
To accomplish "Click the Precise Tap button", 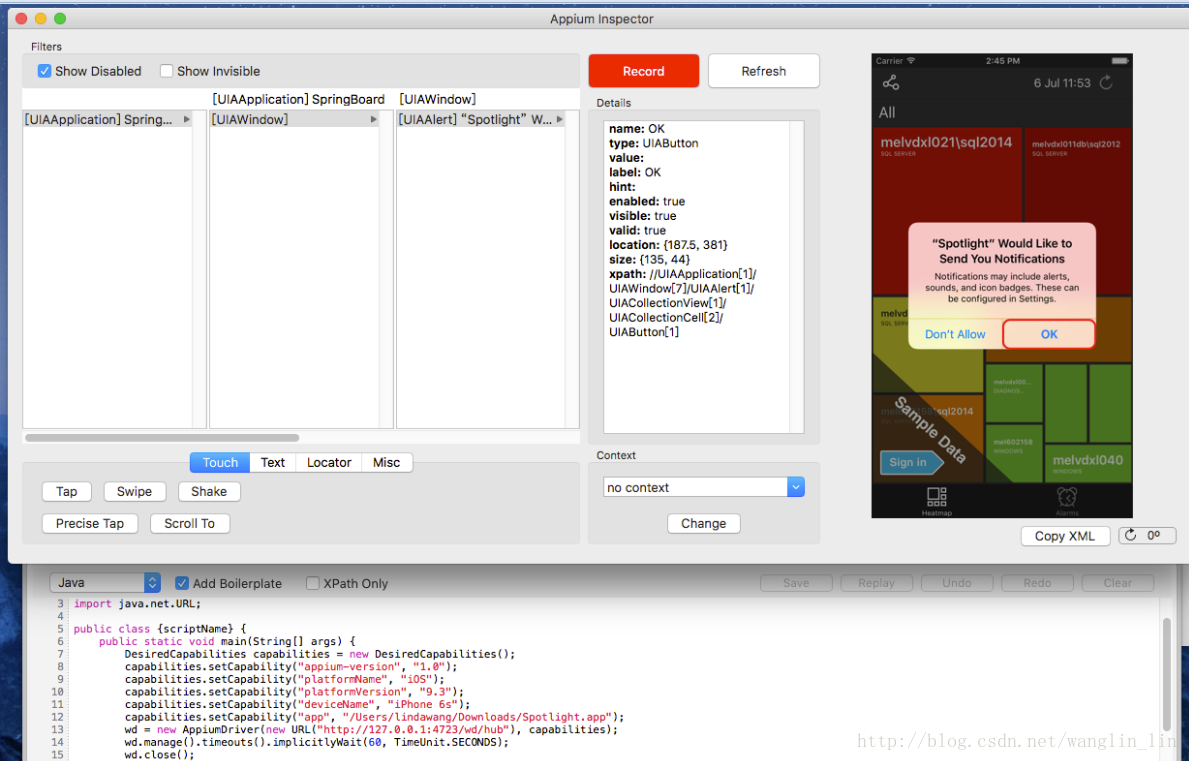I will point(90,524).
